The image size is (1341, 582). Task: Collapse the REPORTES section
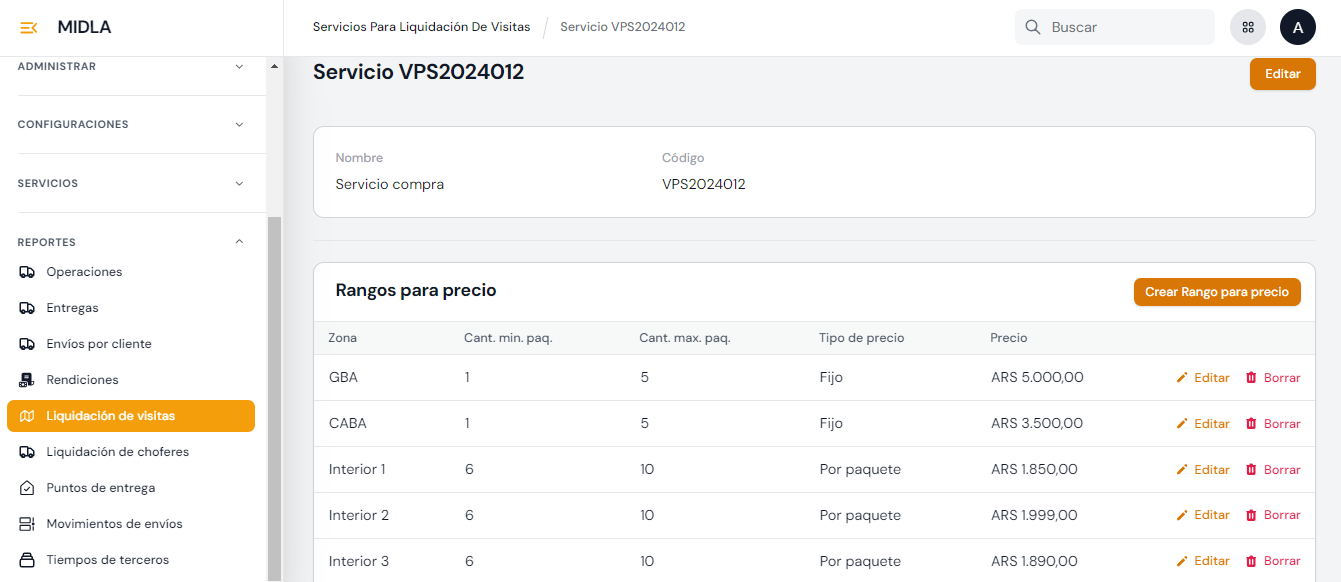(x=239, y=242)
